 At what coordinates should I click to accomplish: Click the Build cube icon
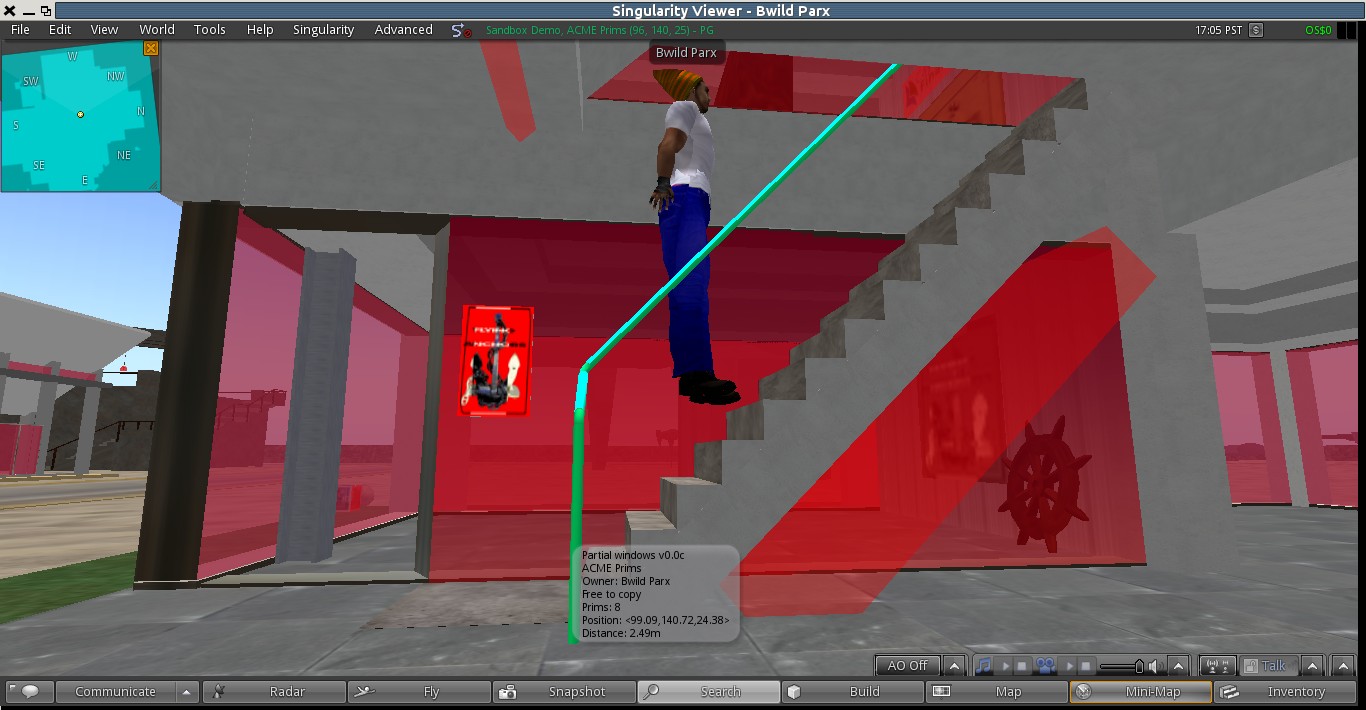click(x=794, y=691)
